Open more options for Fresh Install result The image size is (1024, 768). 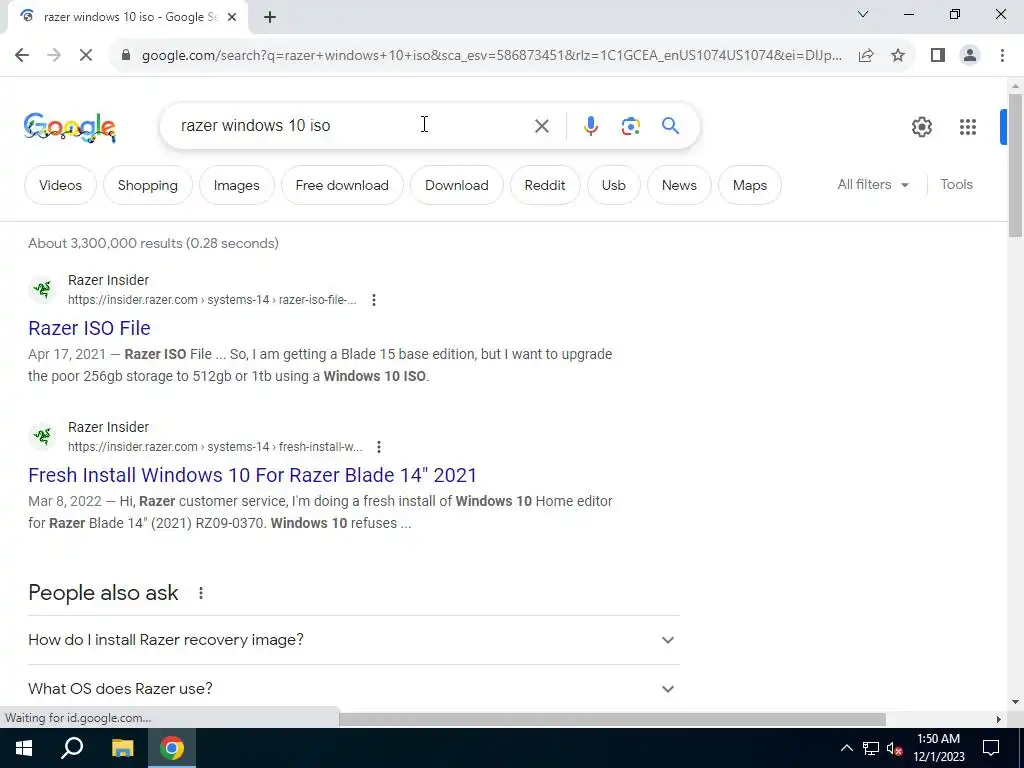tap(379, 447)
